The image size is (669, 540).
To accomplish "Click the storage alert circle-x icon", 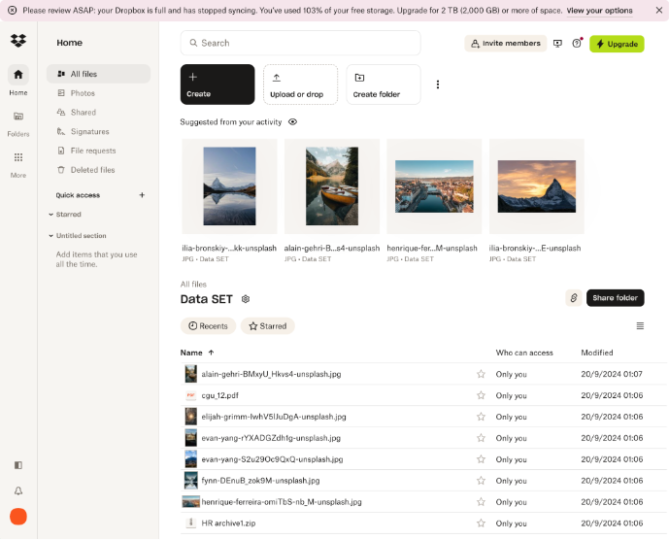I will (x=12, y=10).
